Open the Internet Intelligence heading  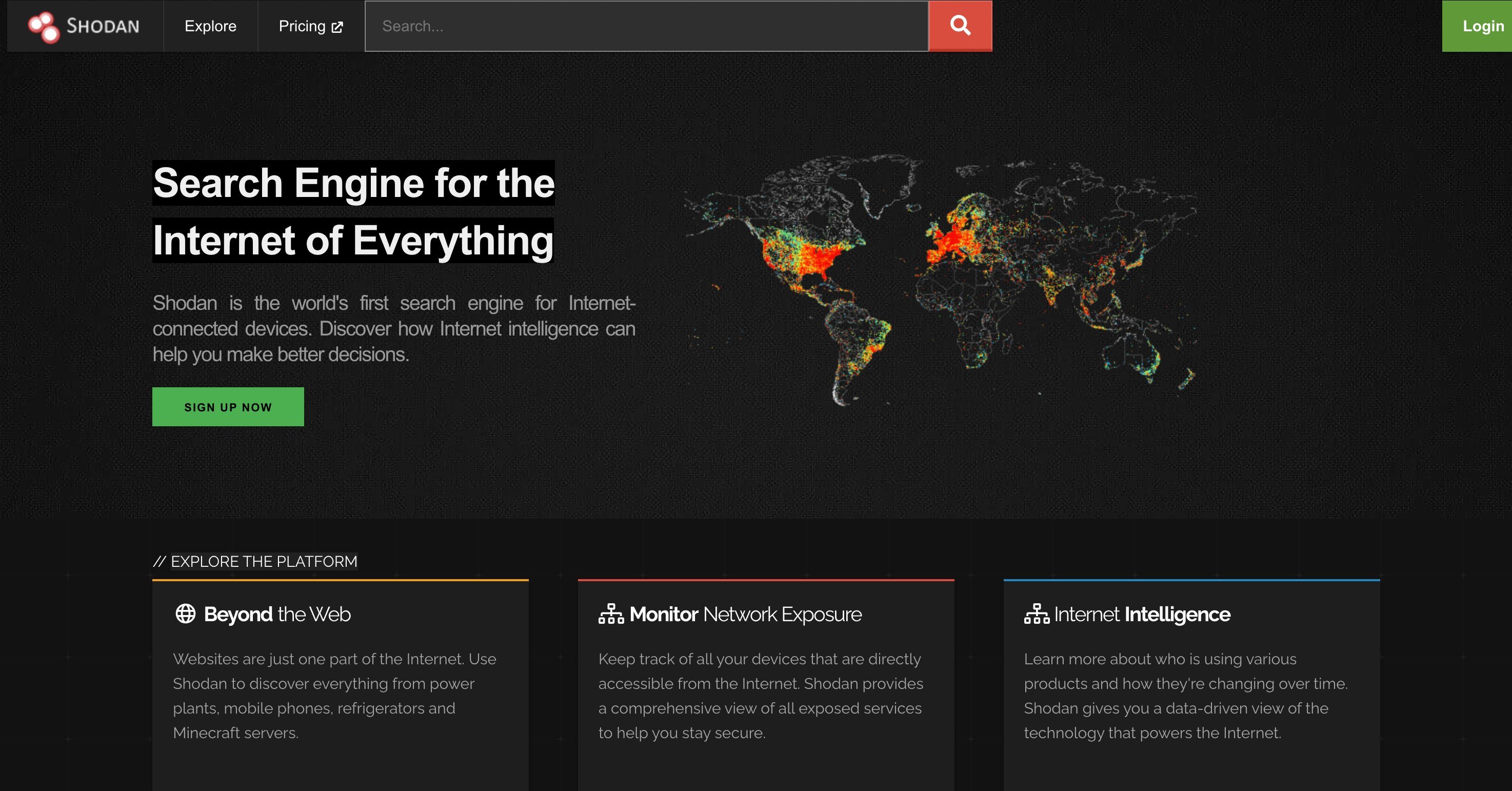(x=1142, y=614)
